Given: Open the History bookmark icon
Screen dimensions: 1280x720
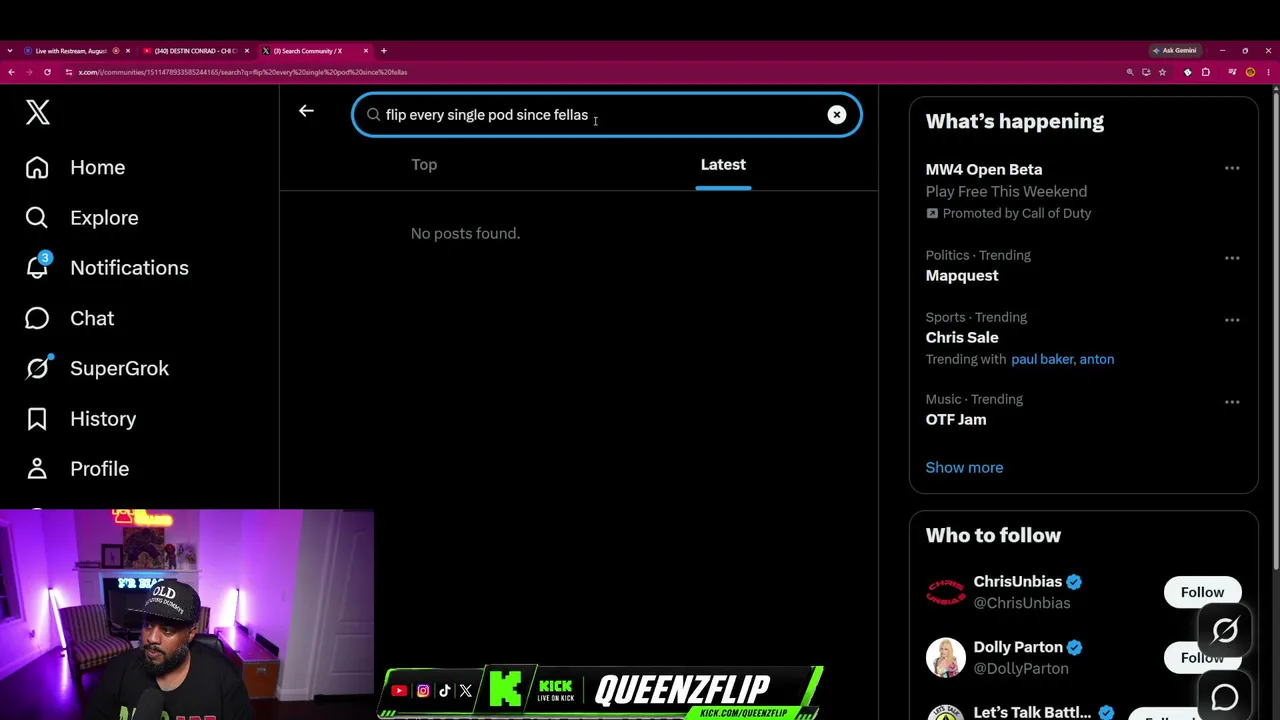Looking at the screenshot, I should point(37,419).
